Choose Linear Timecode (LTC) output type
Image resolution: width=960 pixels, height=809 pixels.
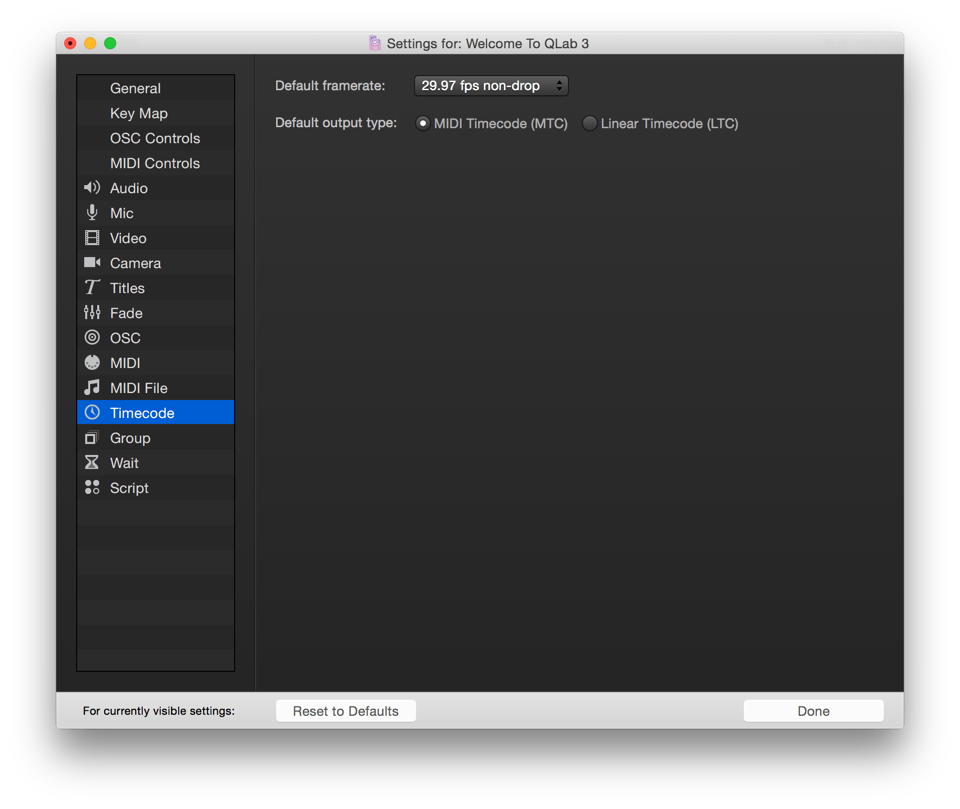coord(590,124)
